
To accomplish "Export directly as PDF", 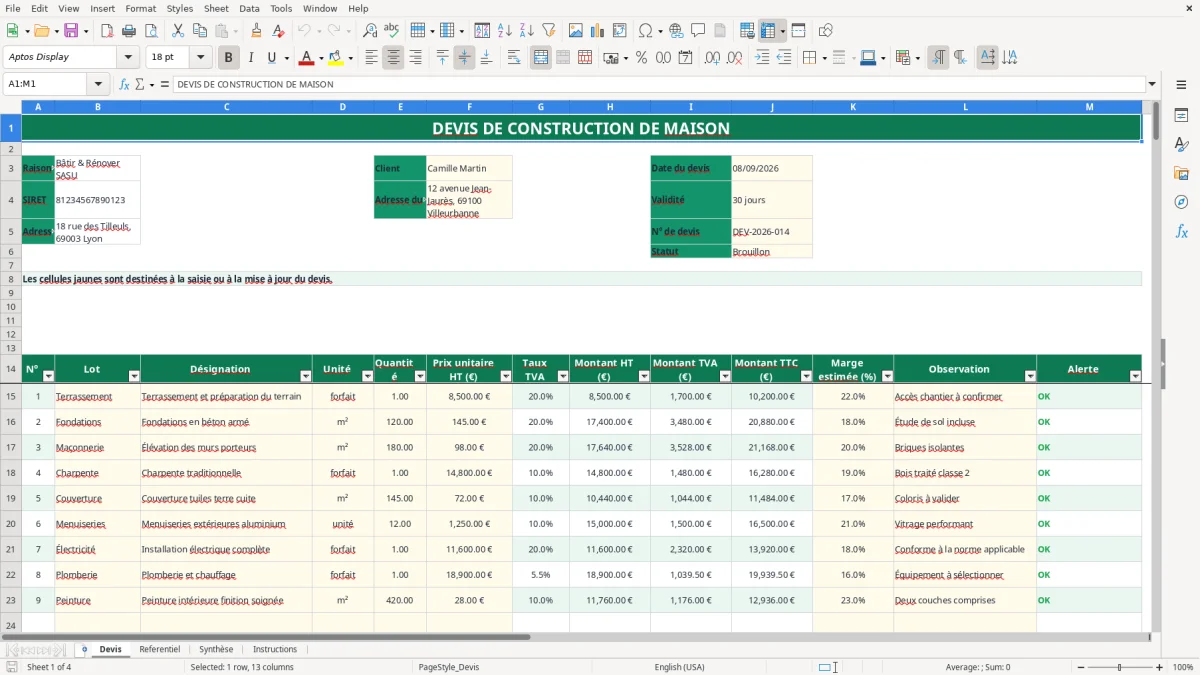I will tap(107, 31).
